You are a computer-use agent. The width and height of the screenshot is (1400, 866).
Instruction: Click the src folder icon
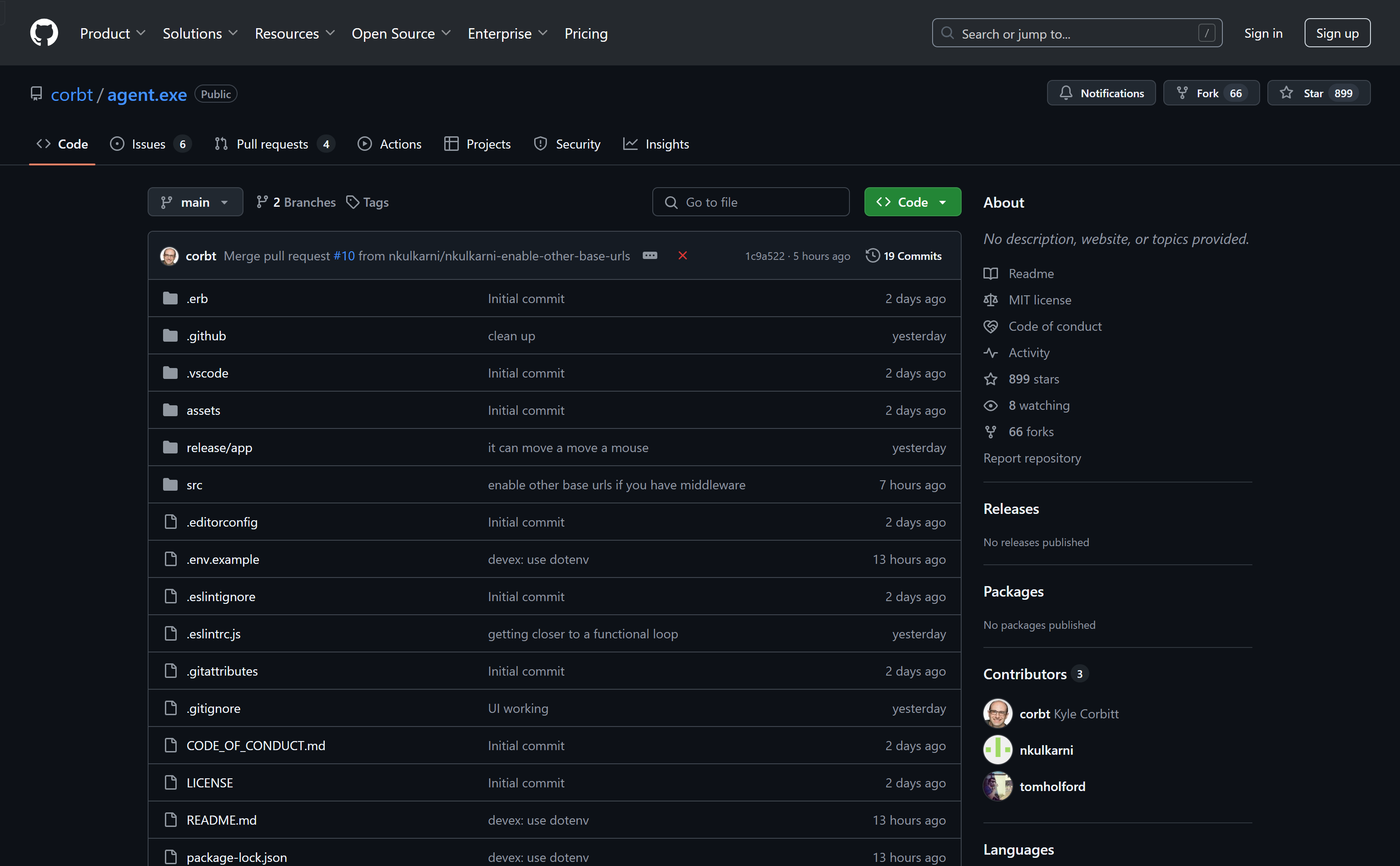[170, 484]
